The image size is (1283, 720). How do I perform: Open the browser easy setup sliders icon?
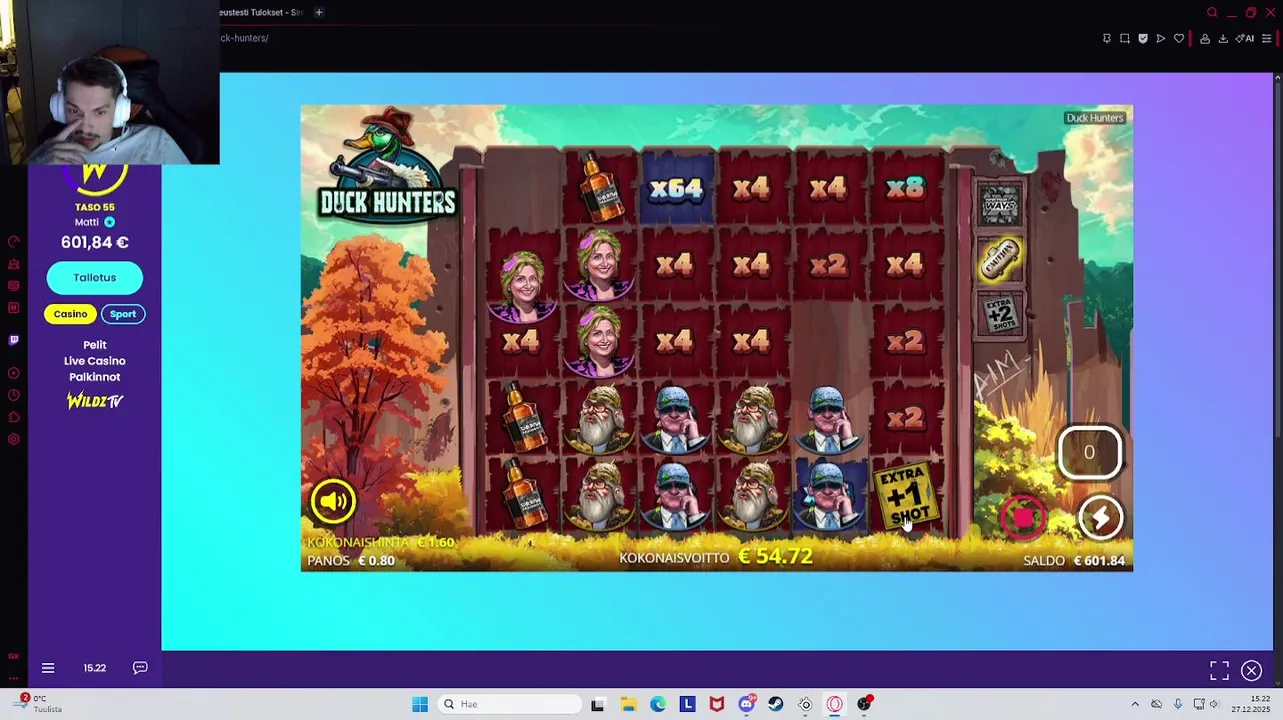1266,38
